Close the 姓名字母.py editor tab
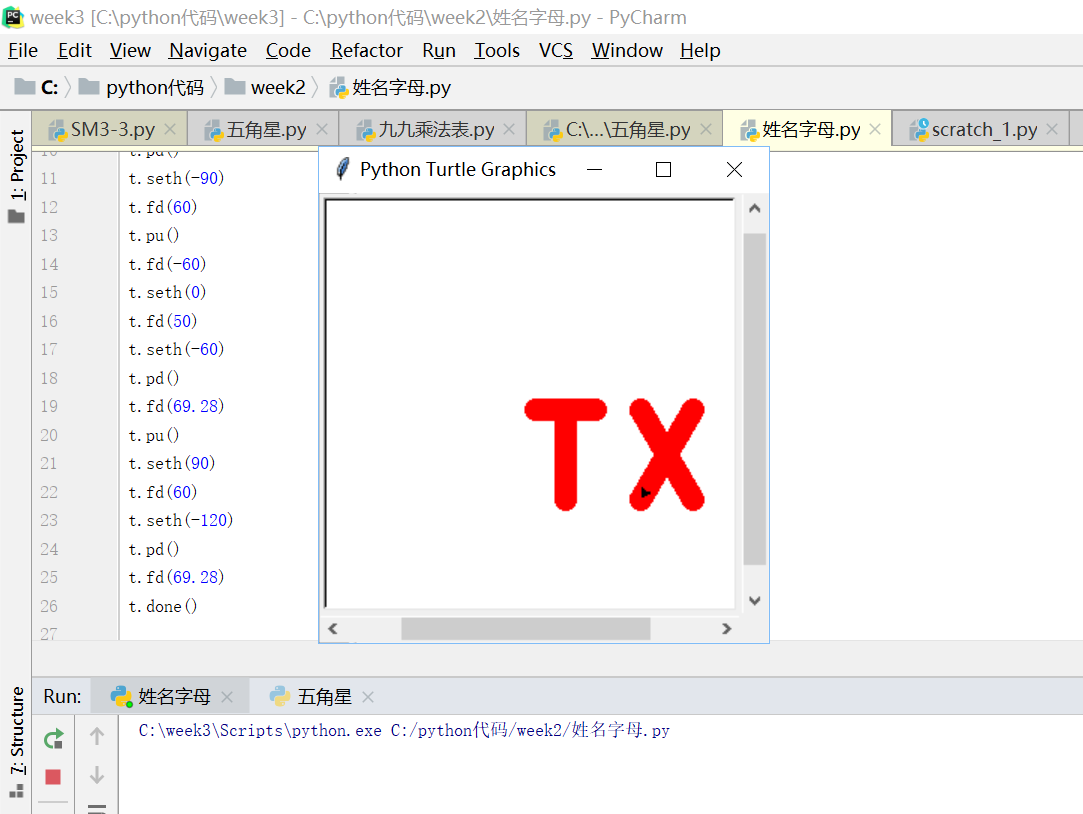 pos(875,129)
